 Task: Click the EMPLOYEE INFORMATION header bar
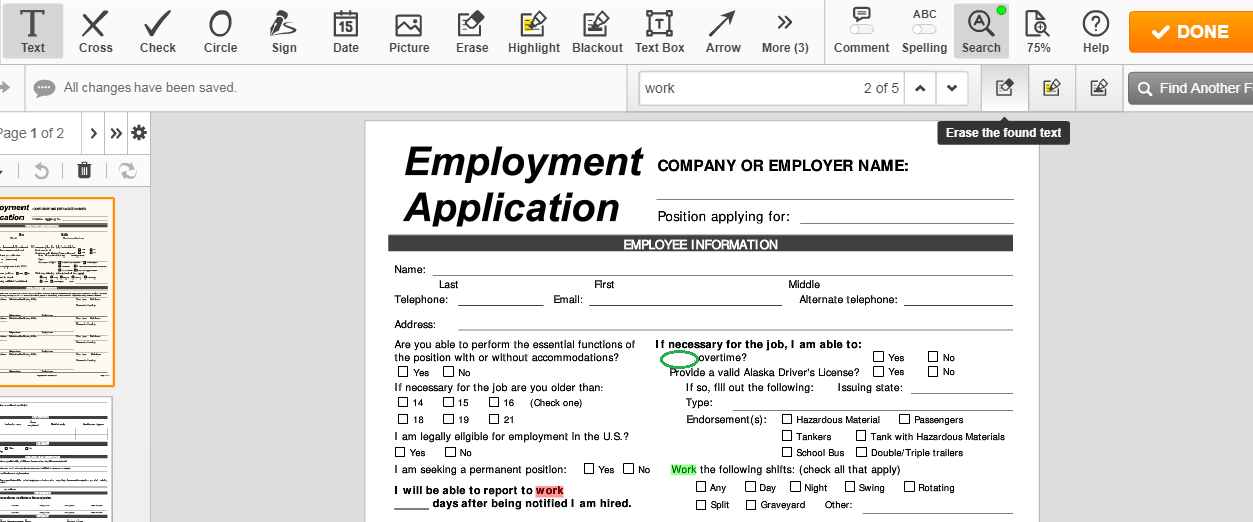(700, 244)
